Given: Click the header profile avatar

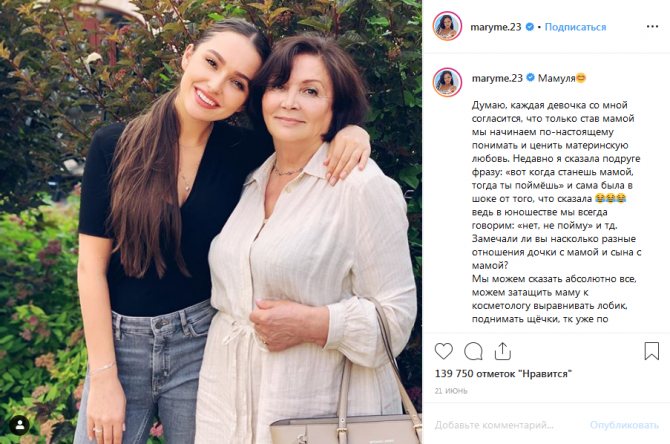Looking at the screenshot, I should click(447, 25).
